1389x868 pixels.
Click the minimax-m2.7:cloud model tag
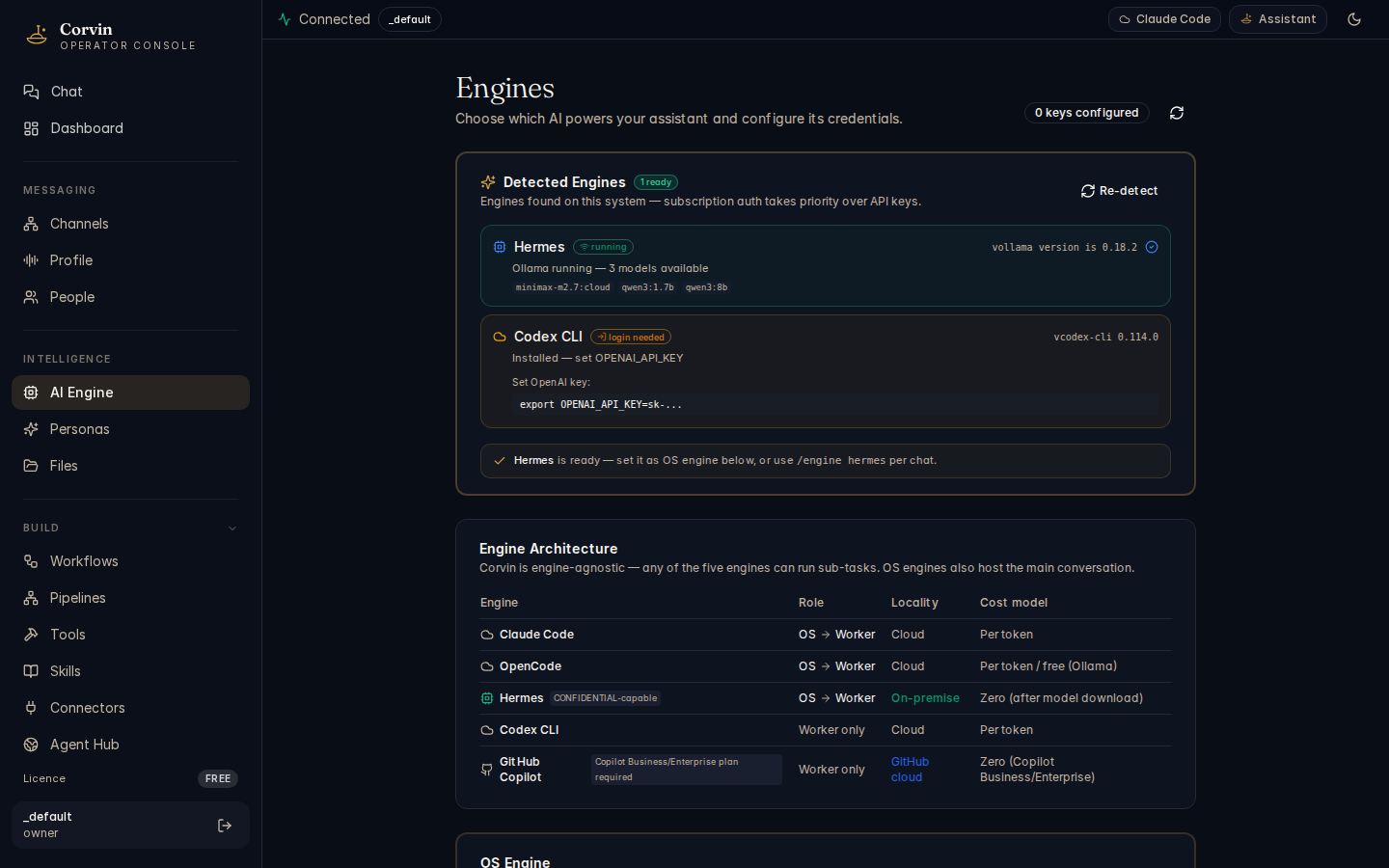562,287
